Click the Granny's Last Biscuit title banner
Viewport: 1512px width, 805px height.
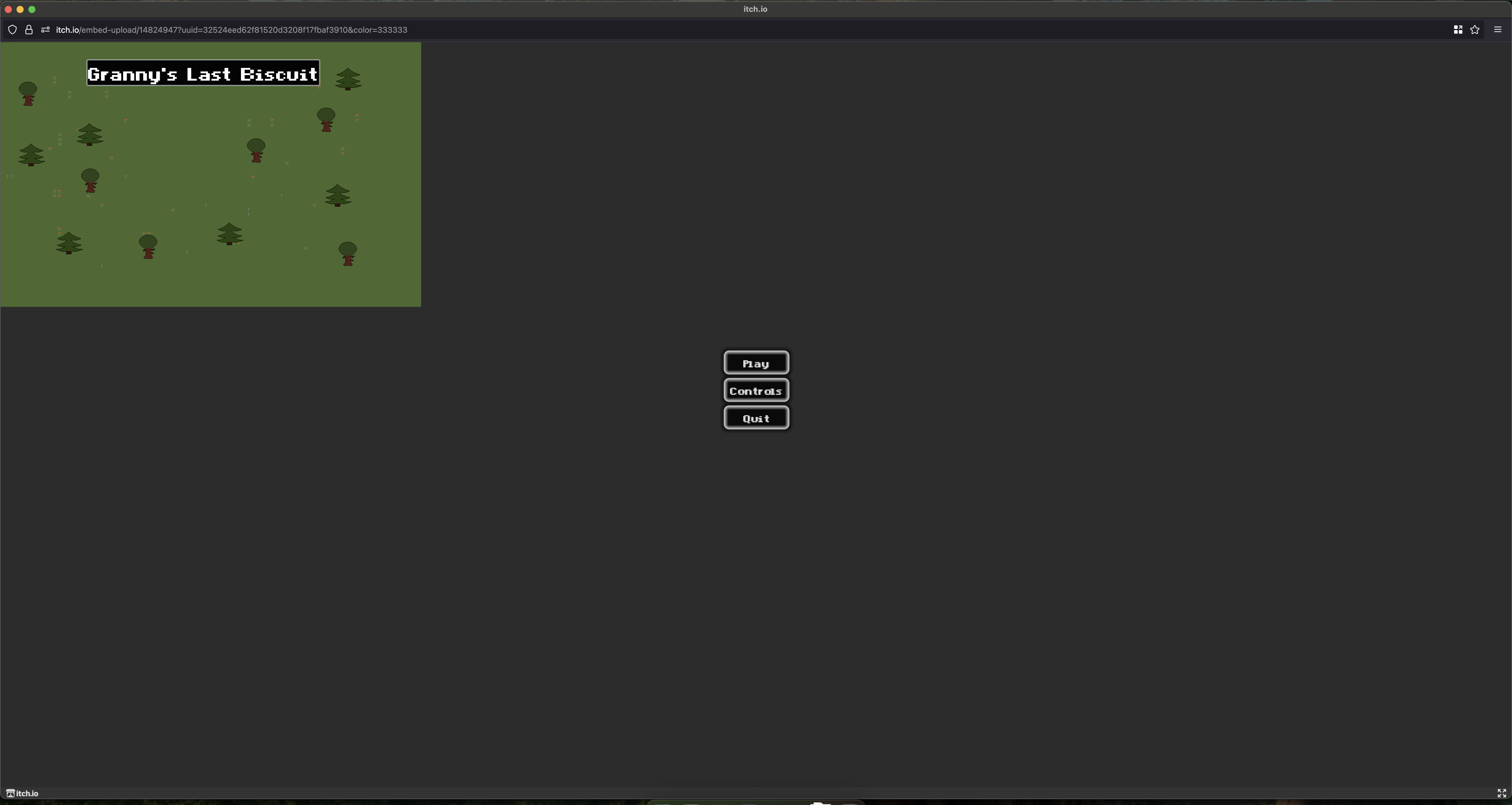(203, 73)
